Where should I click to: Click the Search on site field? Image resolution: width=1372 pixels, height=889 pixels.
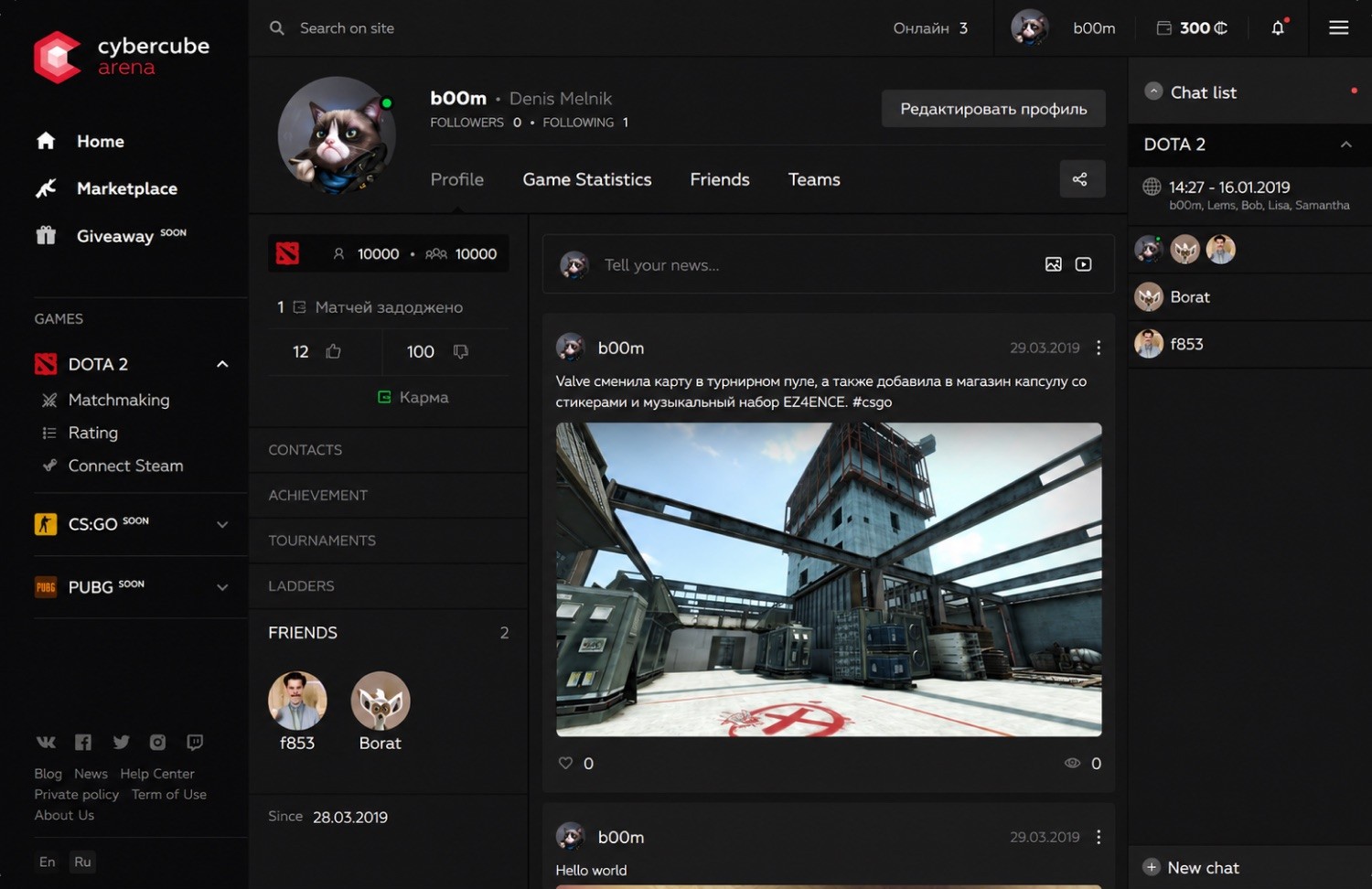pos(347,28)
